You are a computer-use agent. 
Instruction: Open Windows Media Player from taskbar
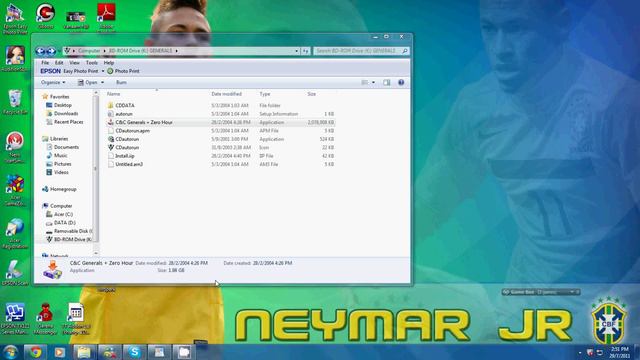(60, 352)
